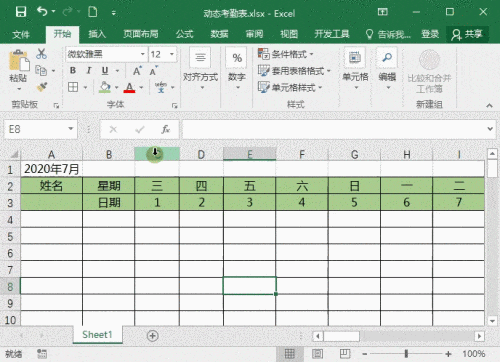Open the font size dropdown
The height and width of the screenshot is (362, 500).
[x=172, y=54]
